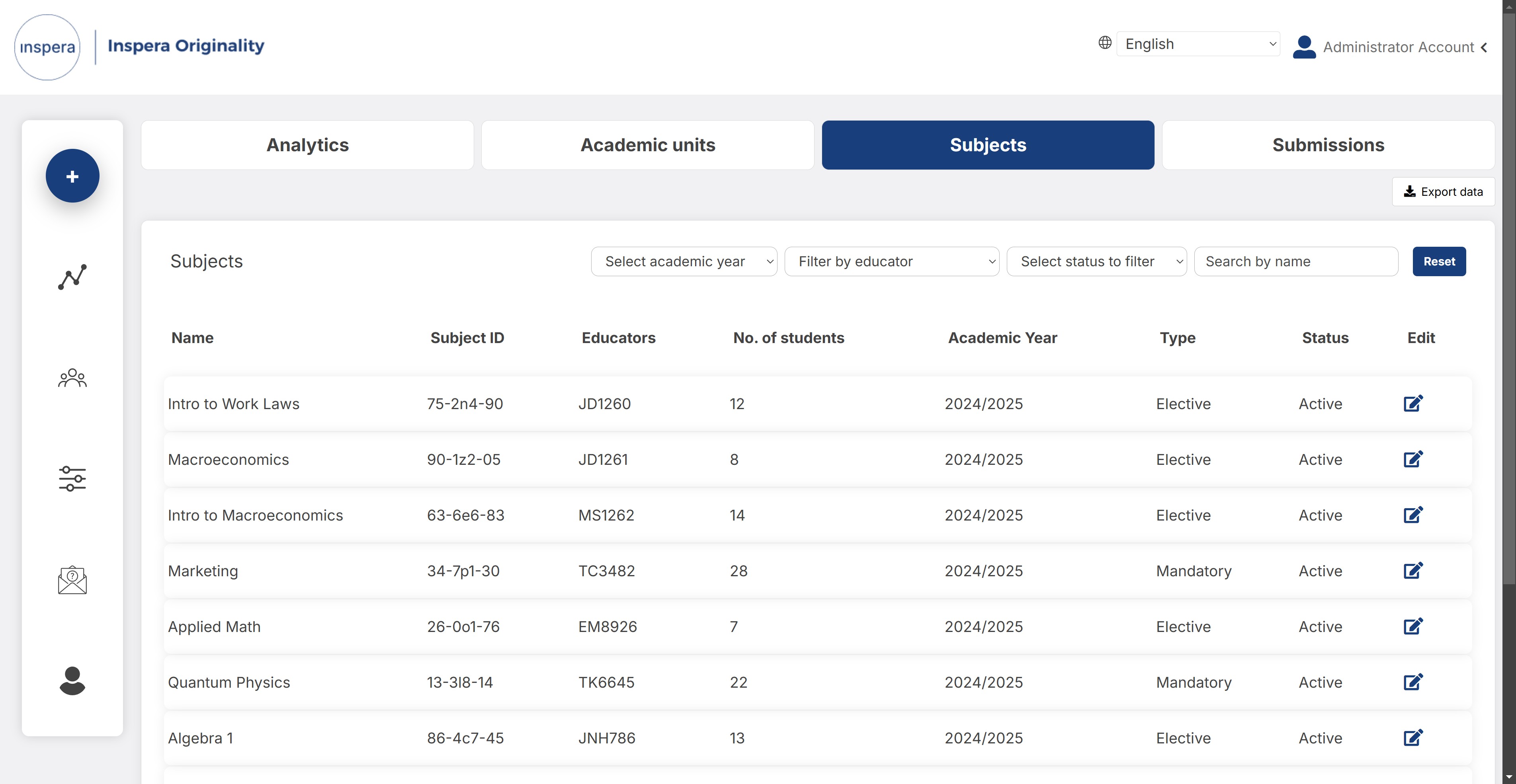Viewport: 1516px width, 784px height.
Task: Edit the Quantum Physics subject
Action: pos(1413,682)
